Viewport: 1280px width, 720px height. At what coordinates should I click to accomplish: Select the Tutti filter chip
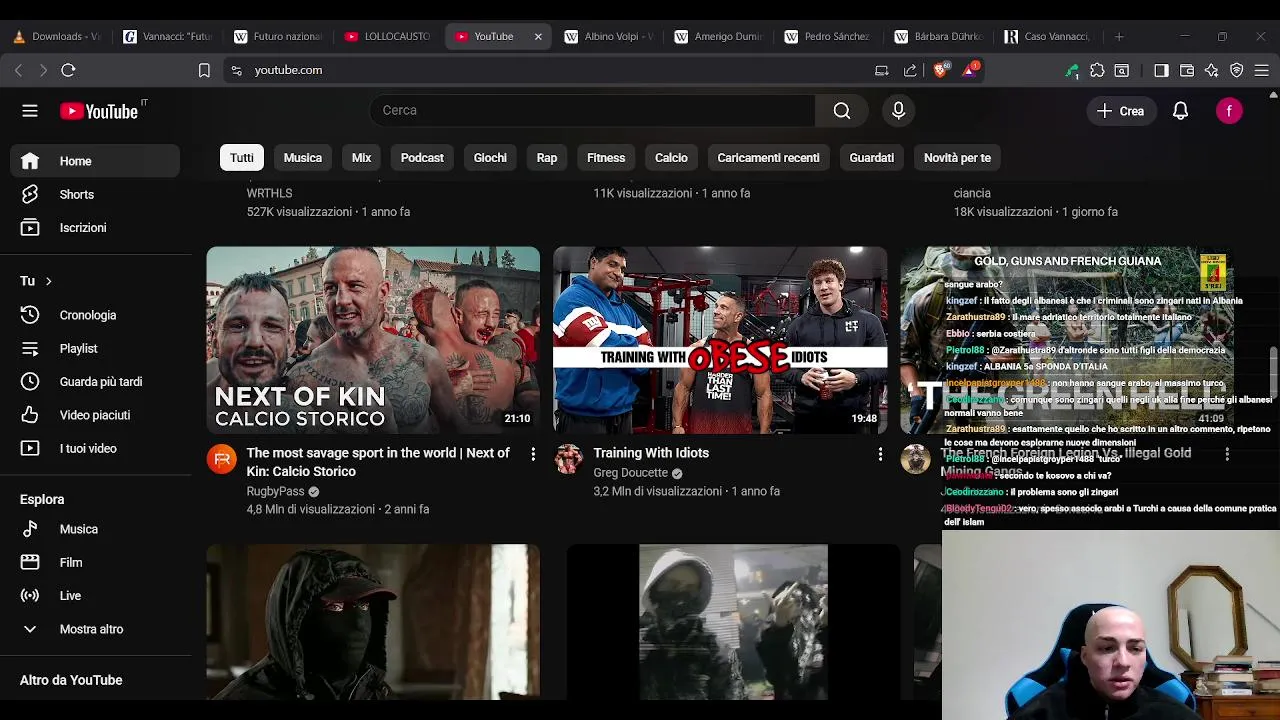242,158
